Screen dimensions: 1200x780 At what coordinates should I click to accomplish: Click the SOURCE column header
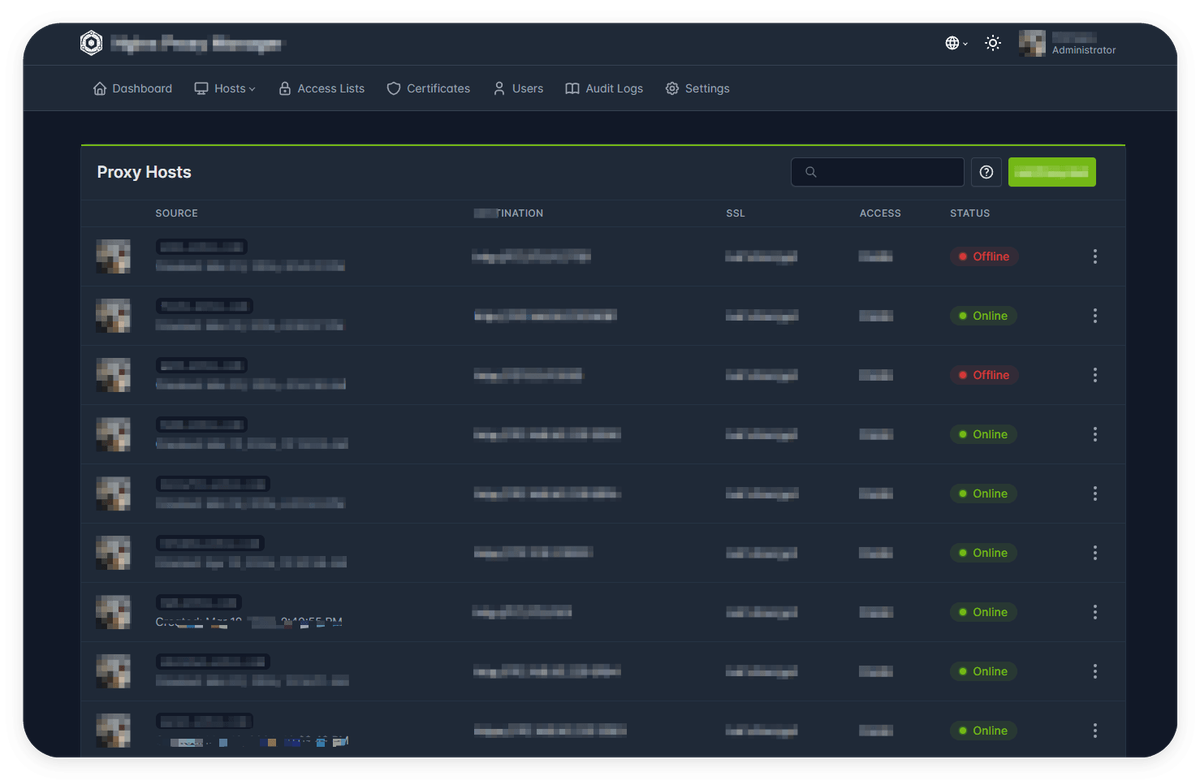click(177, 213)
